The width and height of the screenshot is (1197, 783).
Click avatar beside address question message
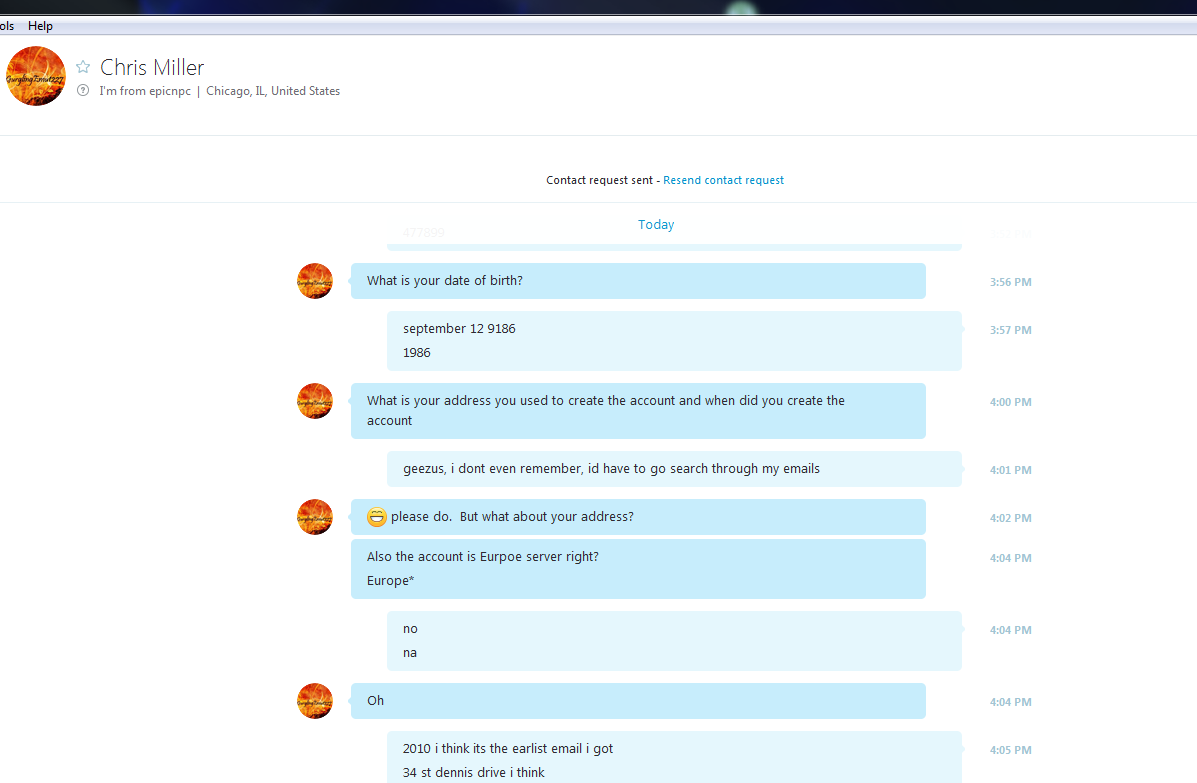point(315,401)
